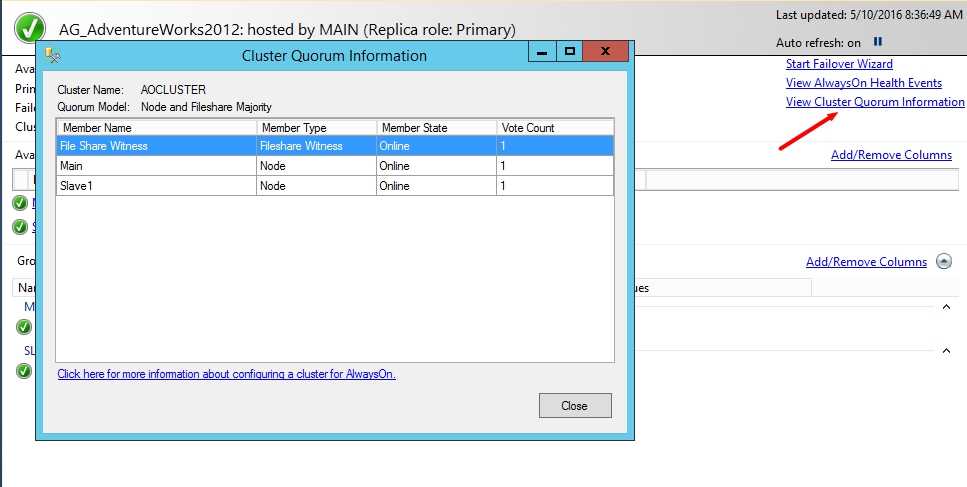This screenshot has height=487, width=967.
Task: Click Online state cell for Slave1
Action: click(437, 186)
